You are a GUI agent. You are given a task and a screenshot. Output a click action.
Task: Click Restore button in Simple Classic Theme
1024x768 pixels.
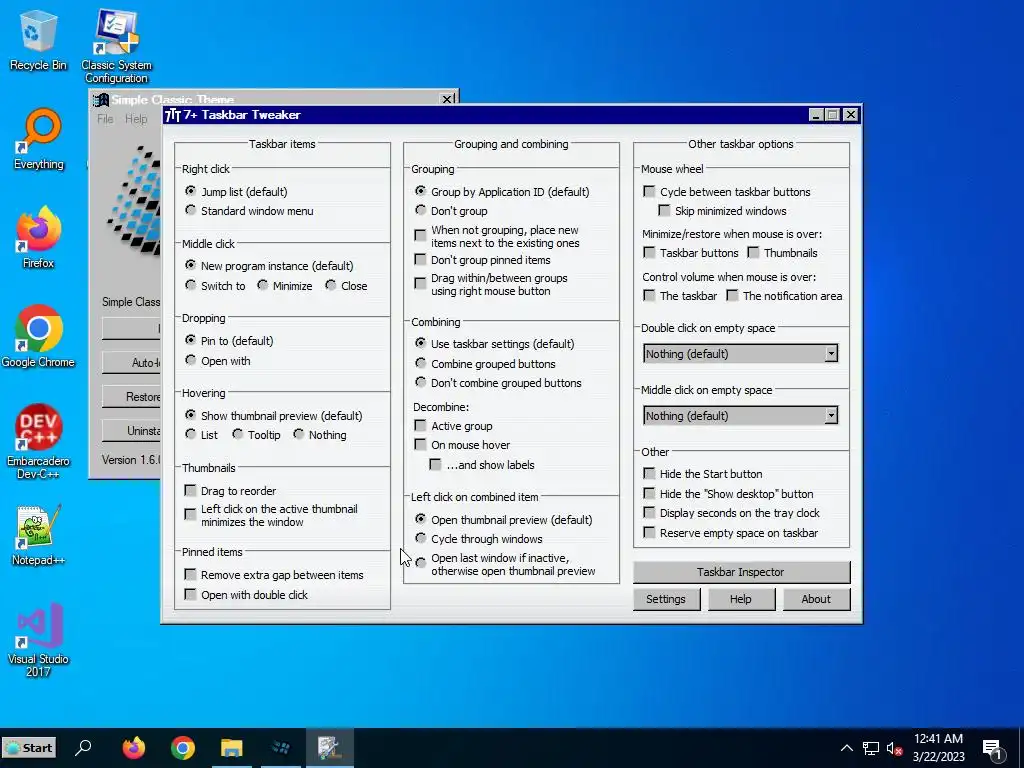tap(131, 396)
